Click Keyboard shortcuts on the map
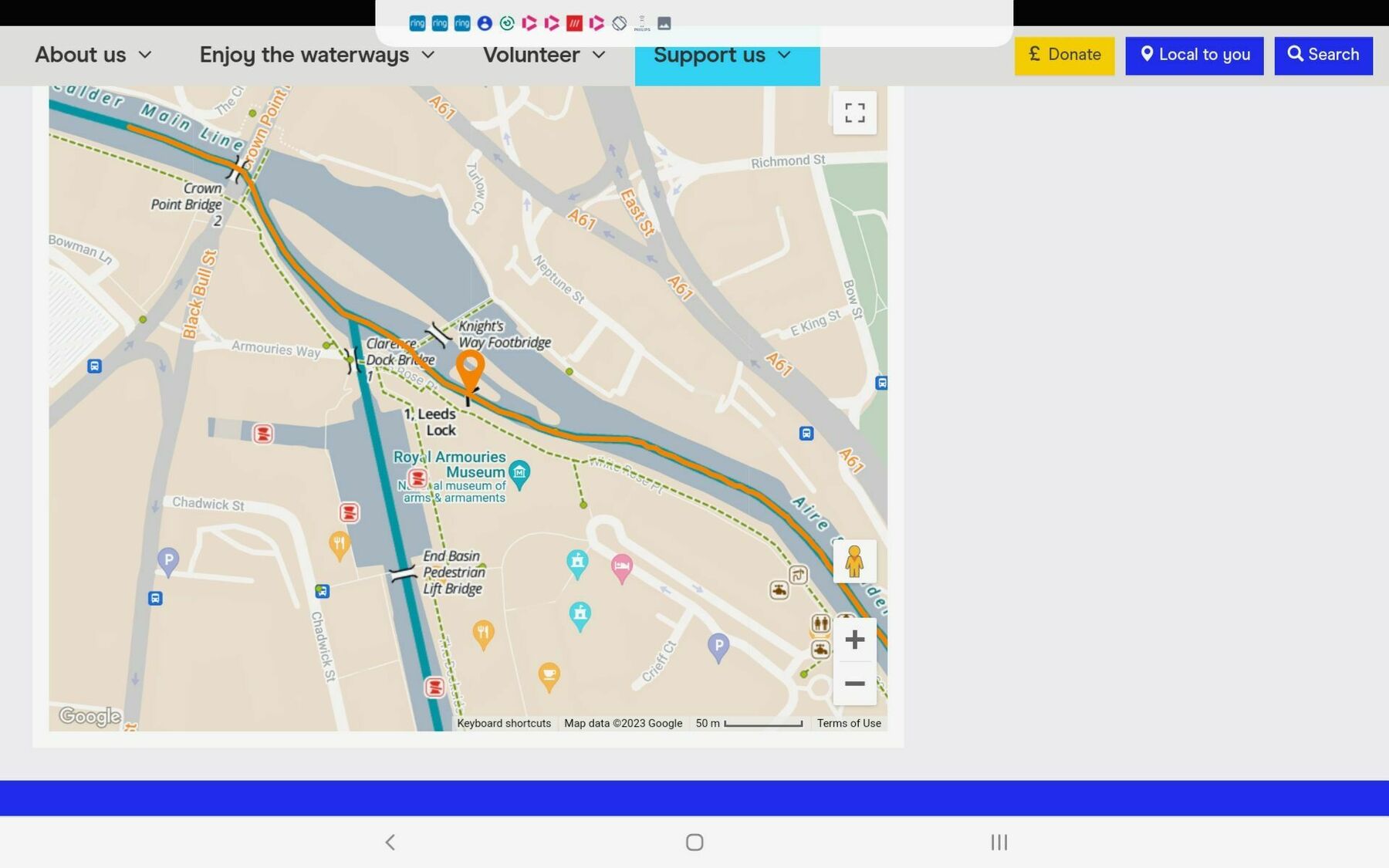Image resolution: width=1389 pixels, height=868 pixels. click(x=504, y=723)
